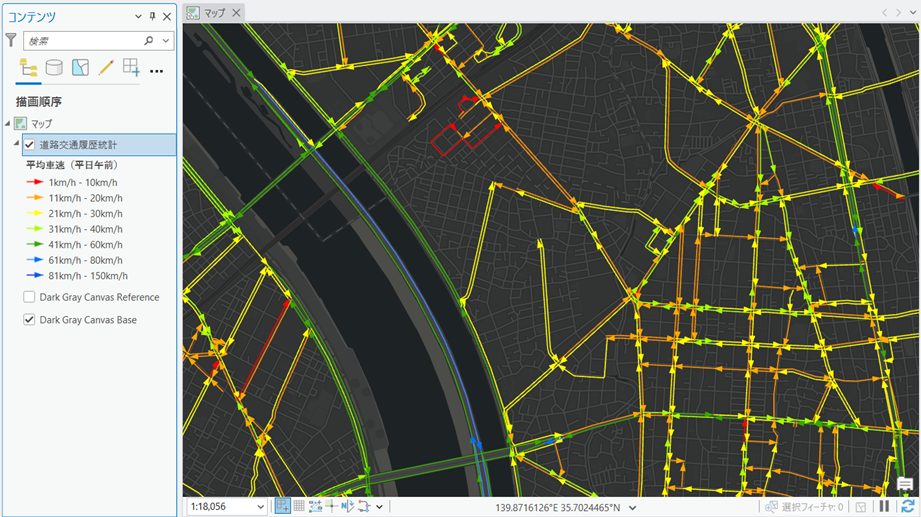Select the マップ view tab
Screen dimensions: 921x517
[x=214, y=13]
